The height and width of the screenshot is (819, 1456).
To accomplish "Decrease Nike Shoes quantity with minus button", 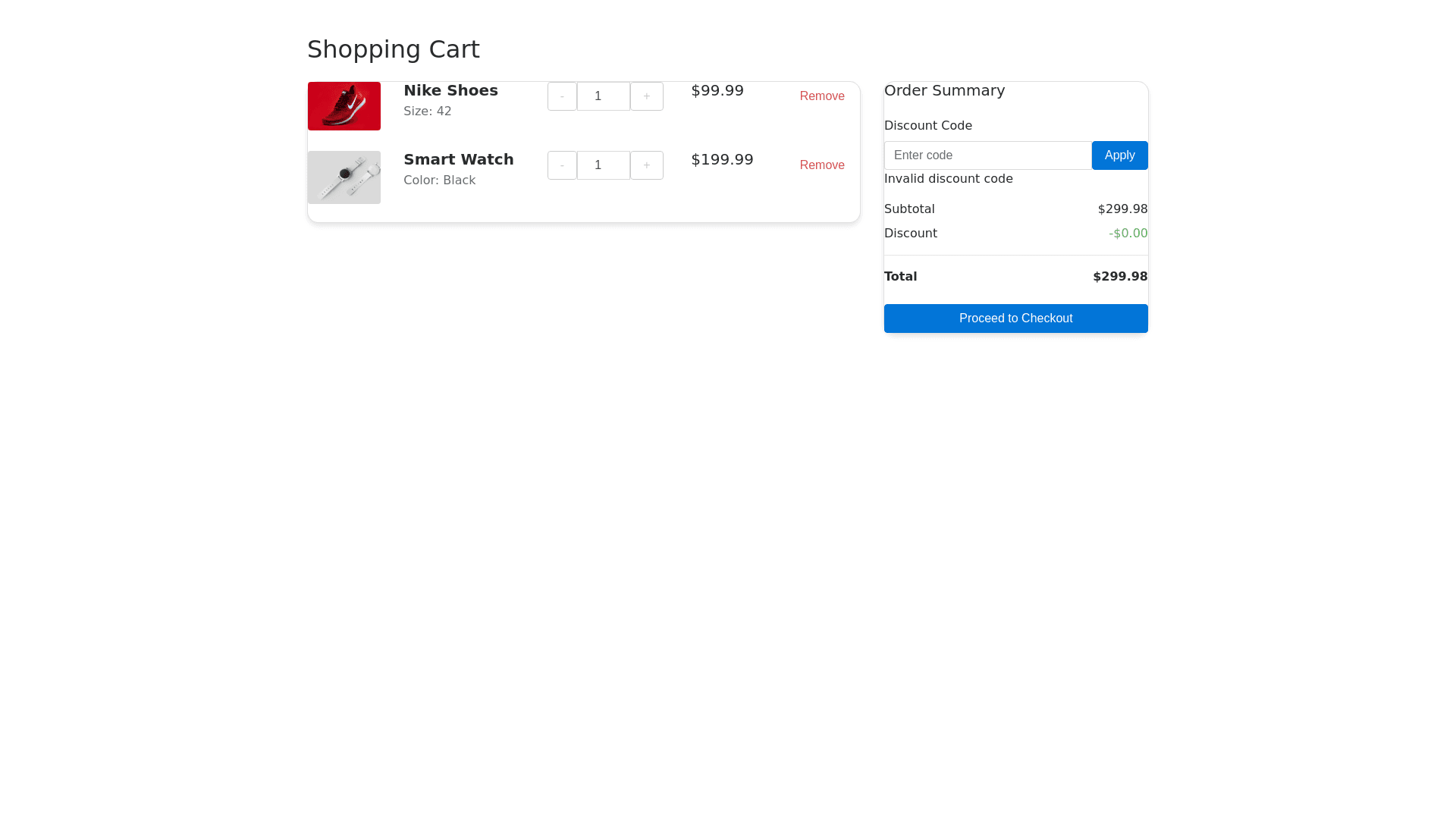I will [x=562, y=96].
